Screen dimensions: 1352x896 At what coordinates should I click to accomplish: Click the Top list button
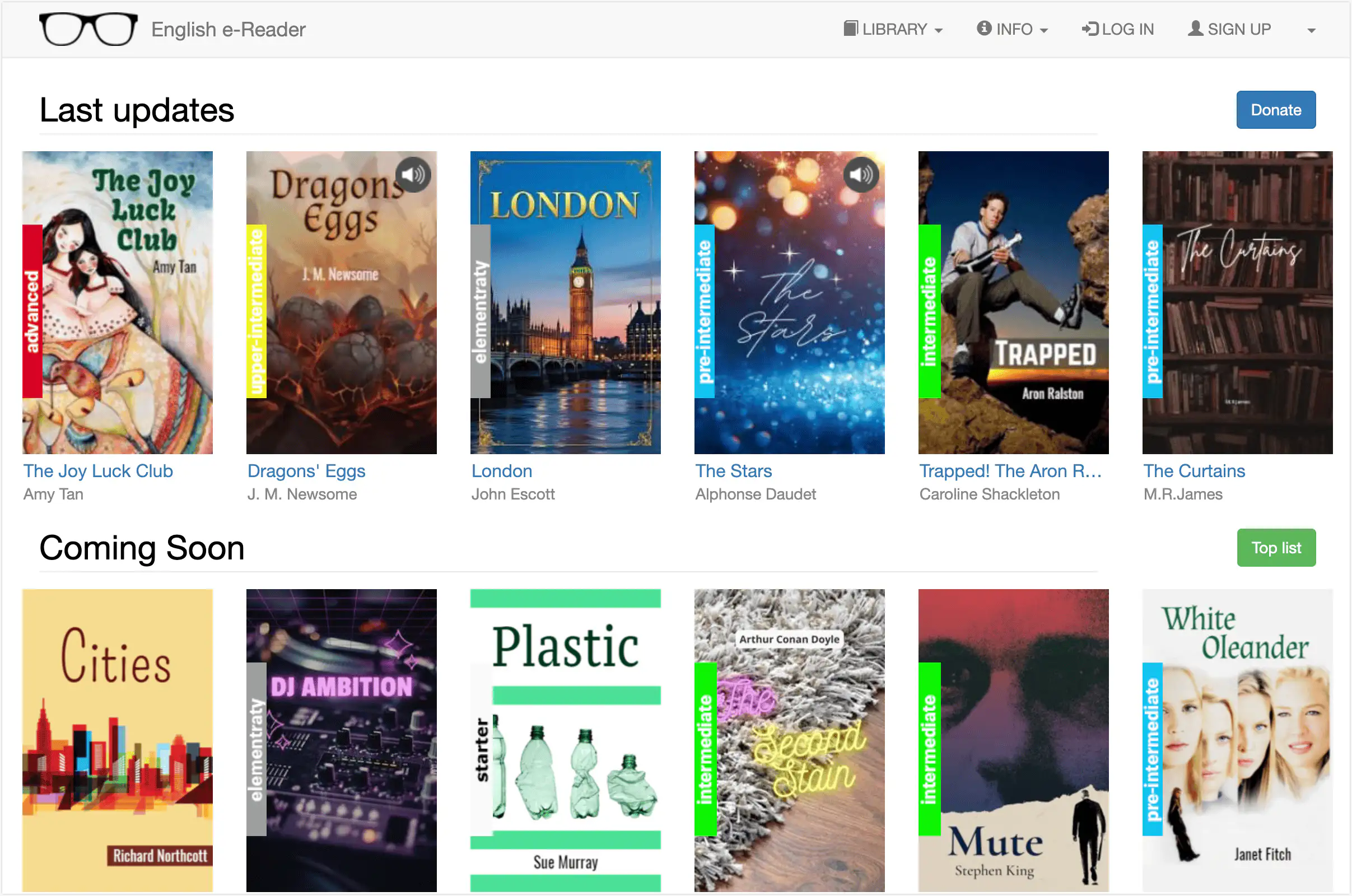click(1276, 548)
